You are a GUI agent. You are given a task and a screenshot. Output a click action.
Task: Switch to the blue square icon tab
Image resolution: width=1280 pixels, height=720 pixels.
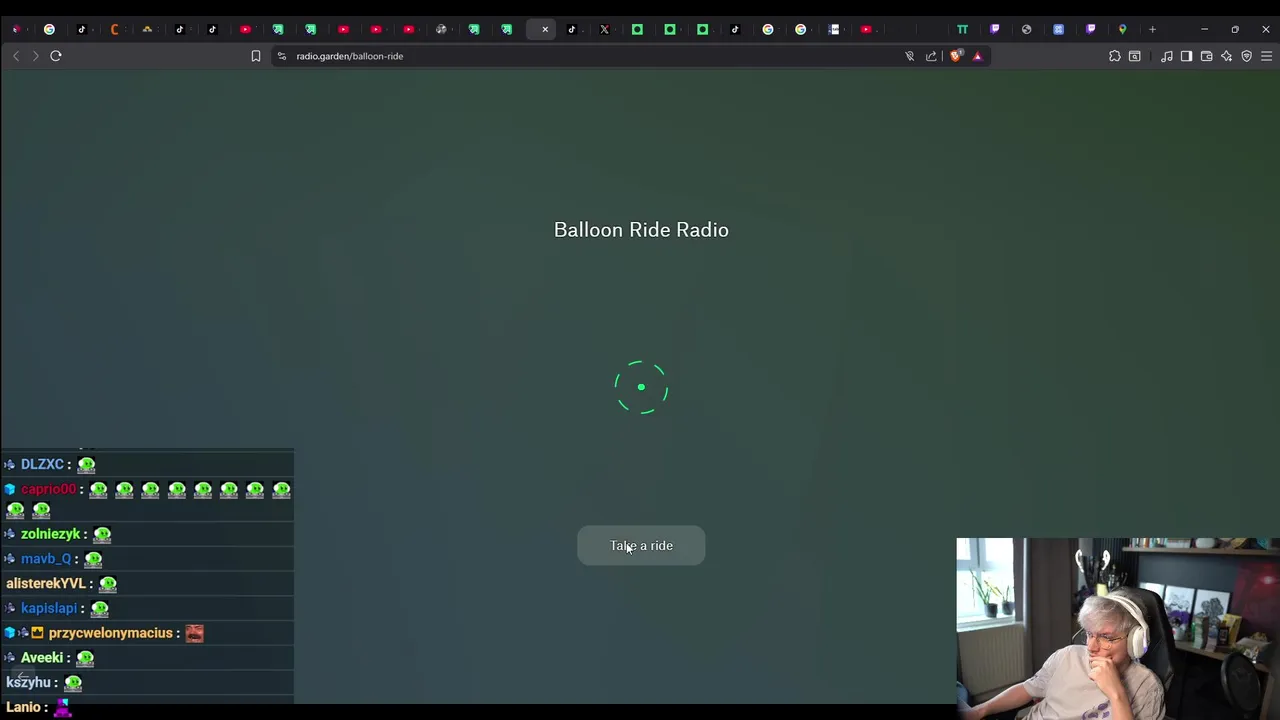1058,29
